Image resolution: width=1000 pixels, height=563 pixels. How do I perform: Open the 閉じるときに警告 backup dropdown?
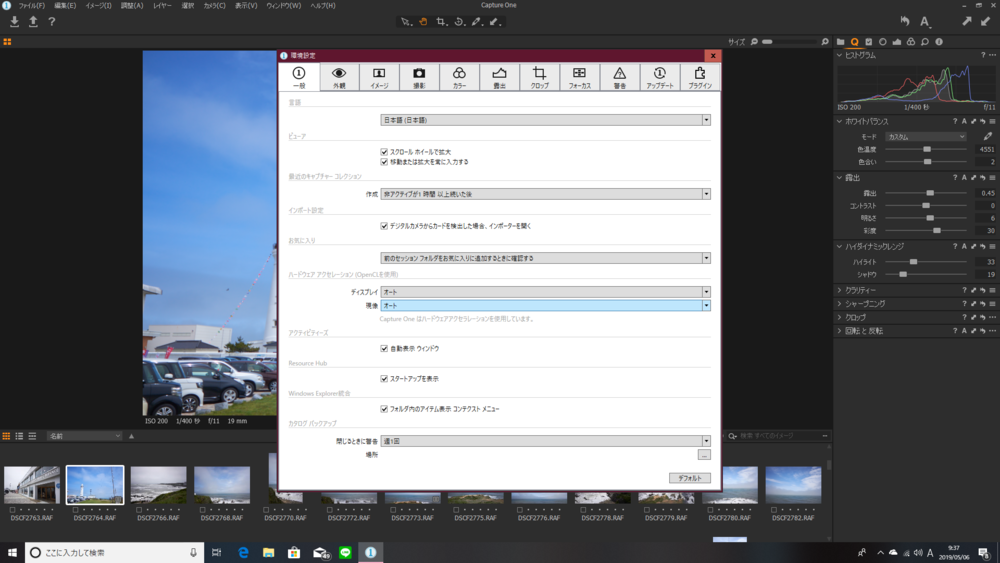[545, 441]
